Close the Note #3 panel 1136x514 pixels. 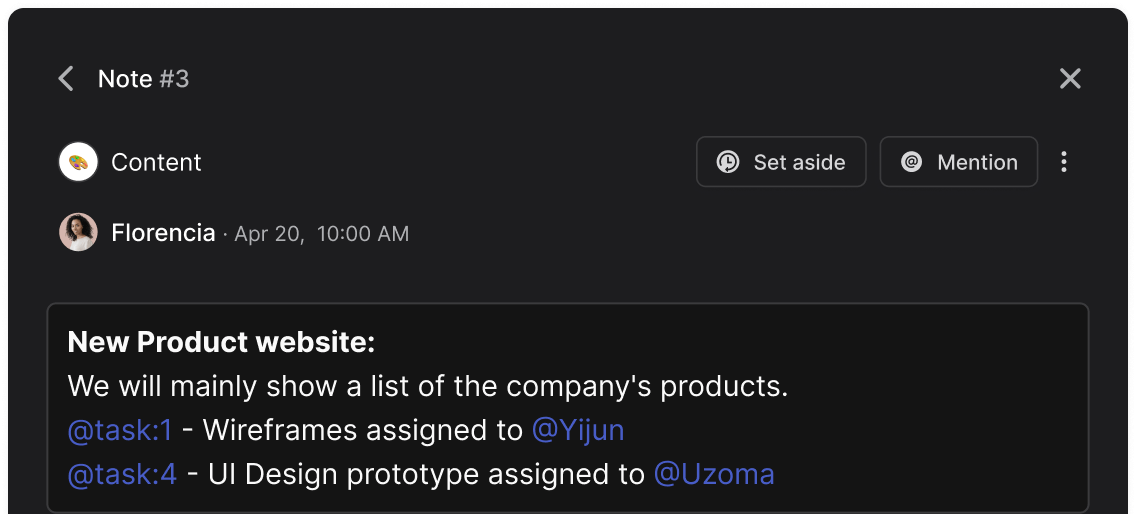[x=1070, y=79]
